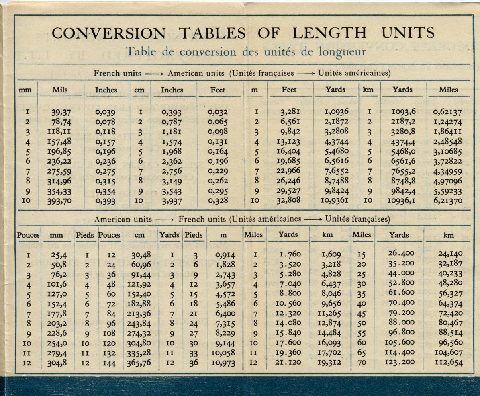This screenshot has width=480, height=396.
Task: Click the title 'Conversion Tables of Length Units'
Action: click(x=243, y=33)
